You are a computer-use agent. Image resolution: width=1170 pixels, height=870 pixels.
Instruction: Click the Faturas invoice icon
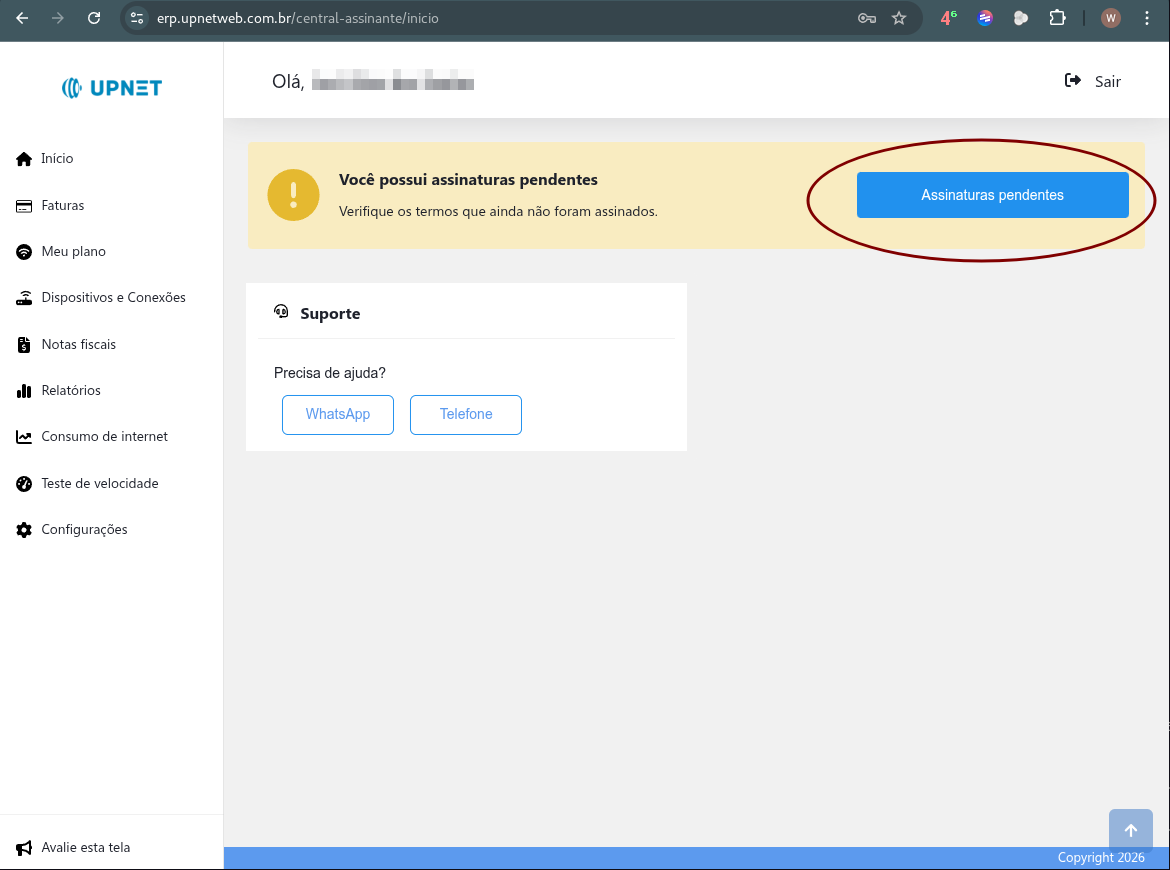click(23, 205)
